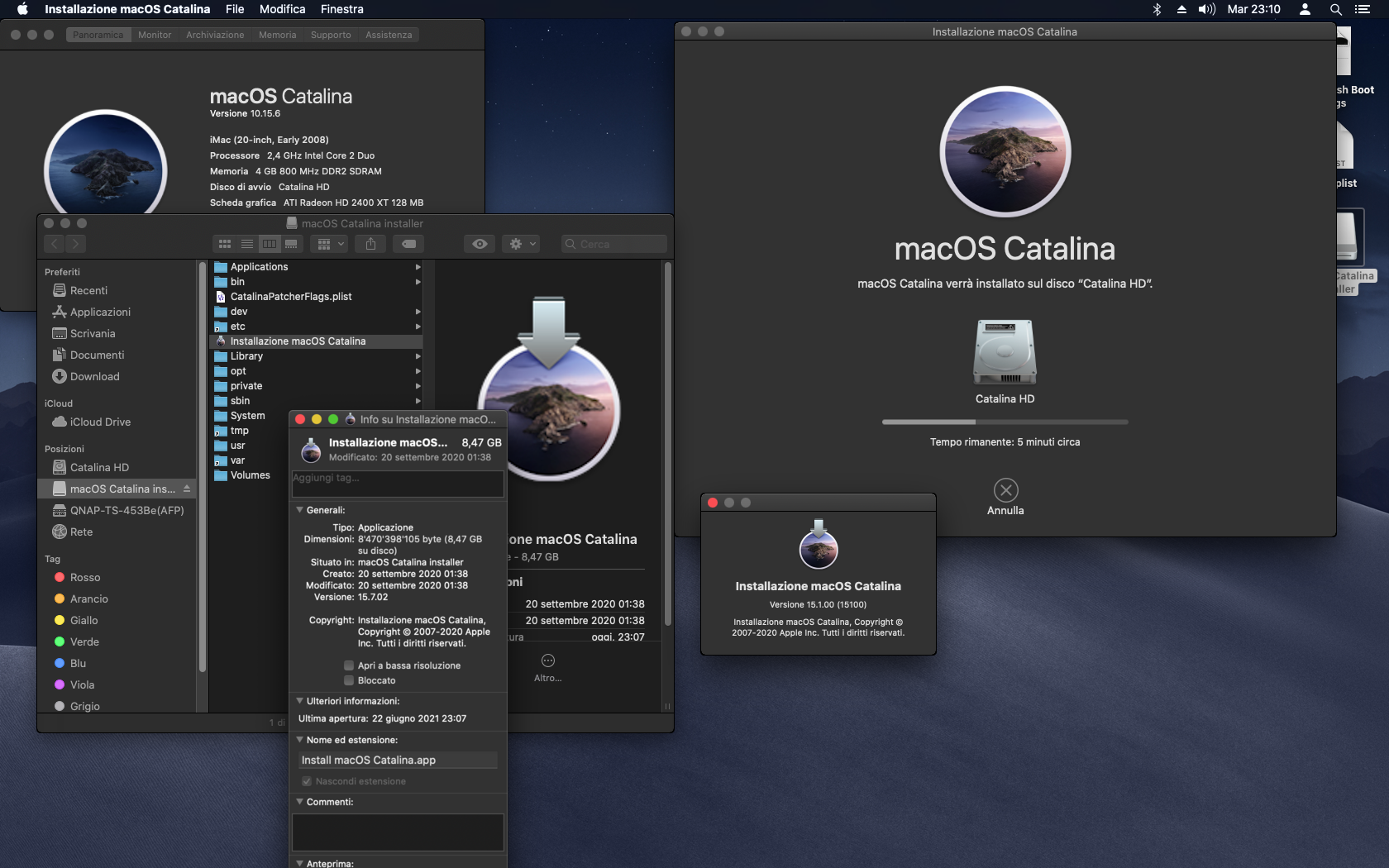1389x868 pixels.
Task: Open Spotlight search from menu bar
Action: [x=1335, y=9]
